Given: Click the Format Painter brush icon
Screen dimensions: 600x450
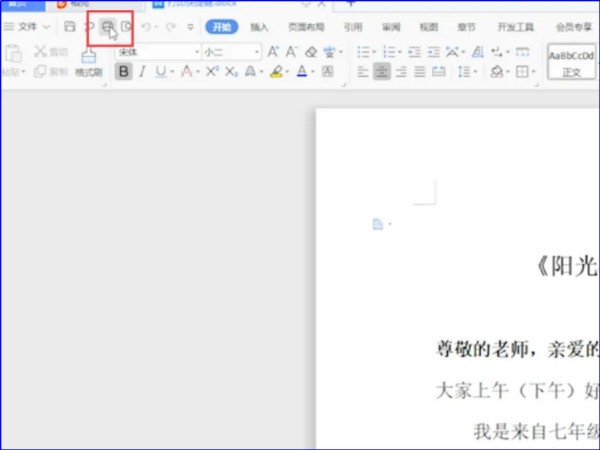Looking at the screenshot, I should (x=88, y=58).
